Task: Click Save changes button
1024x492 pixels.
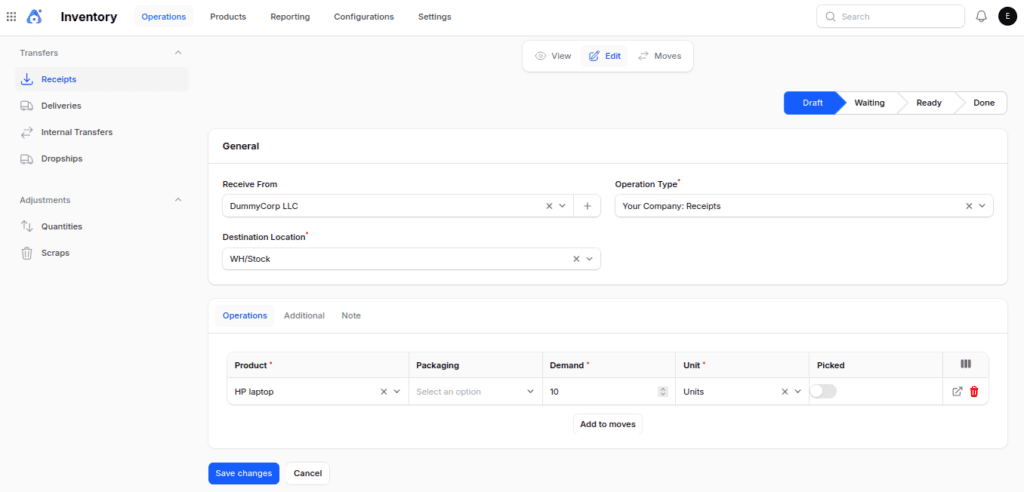Action: pyautogui.click(x=244, y=473)
